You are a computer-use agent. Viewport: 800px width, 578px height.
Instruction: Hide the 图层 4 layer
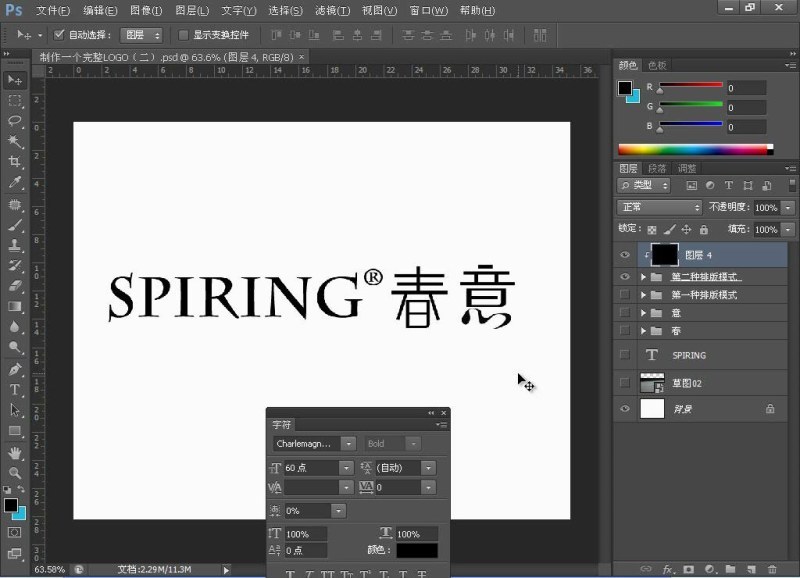pyautogui.click(x=624, y=254)
